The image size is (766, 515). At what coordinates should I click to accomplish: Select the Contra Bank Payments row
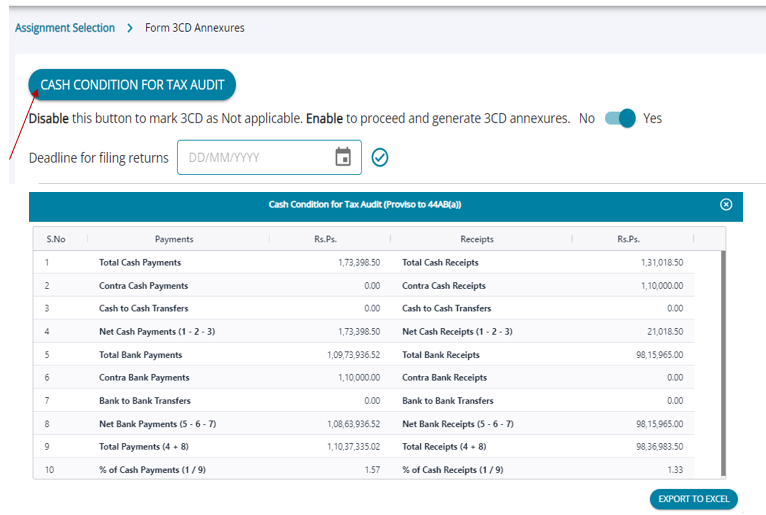point(144,378)
